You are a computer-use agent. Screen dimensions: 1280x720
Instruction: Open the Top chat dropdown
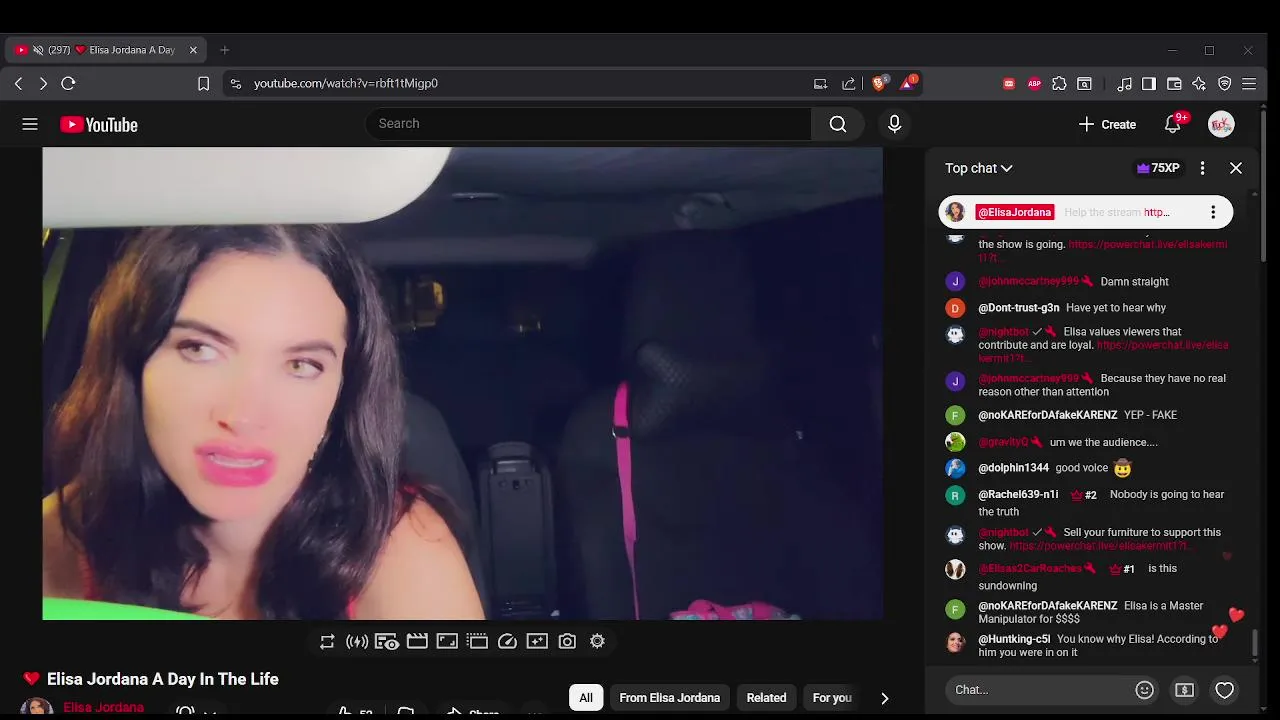tap(979, 168)
